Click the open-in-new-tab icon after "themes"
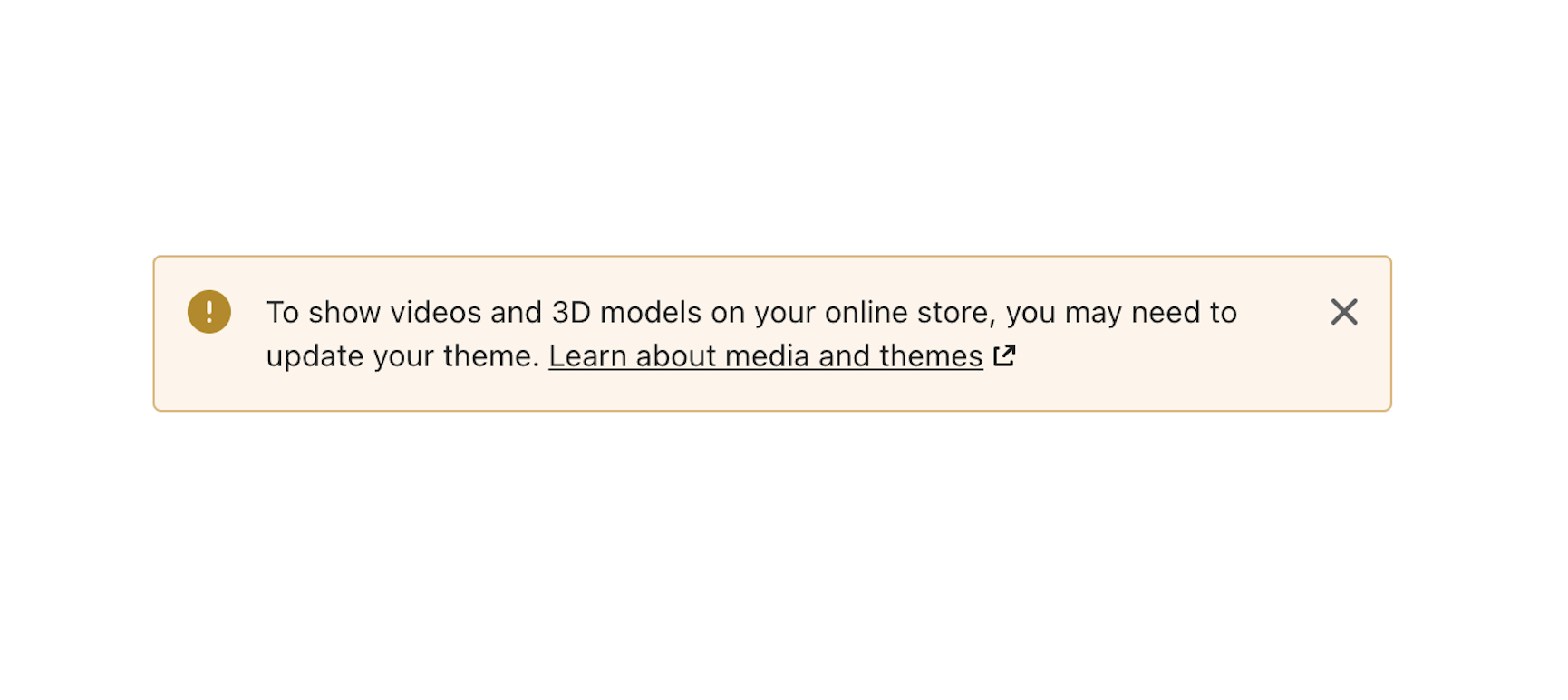 (1004, 355)
